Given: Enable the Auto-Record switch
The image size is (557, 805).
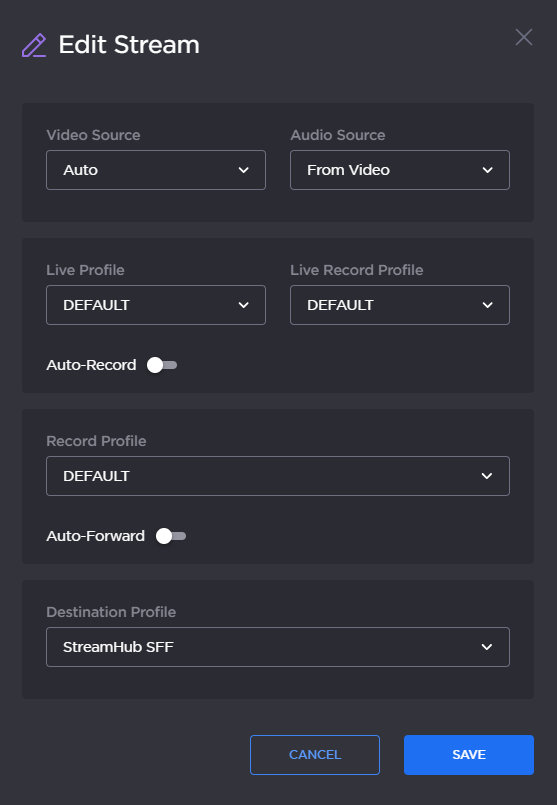Looking at the screenshot, I should (162, 365).
